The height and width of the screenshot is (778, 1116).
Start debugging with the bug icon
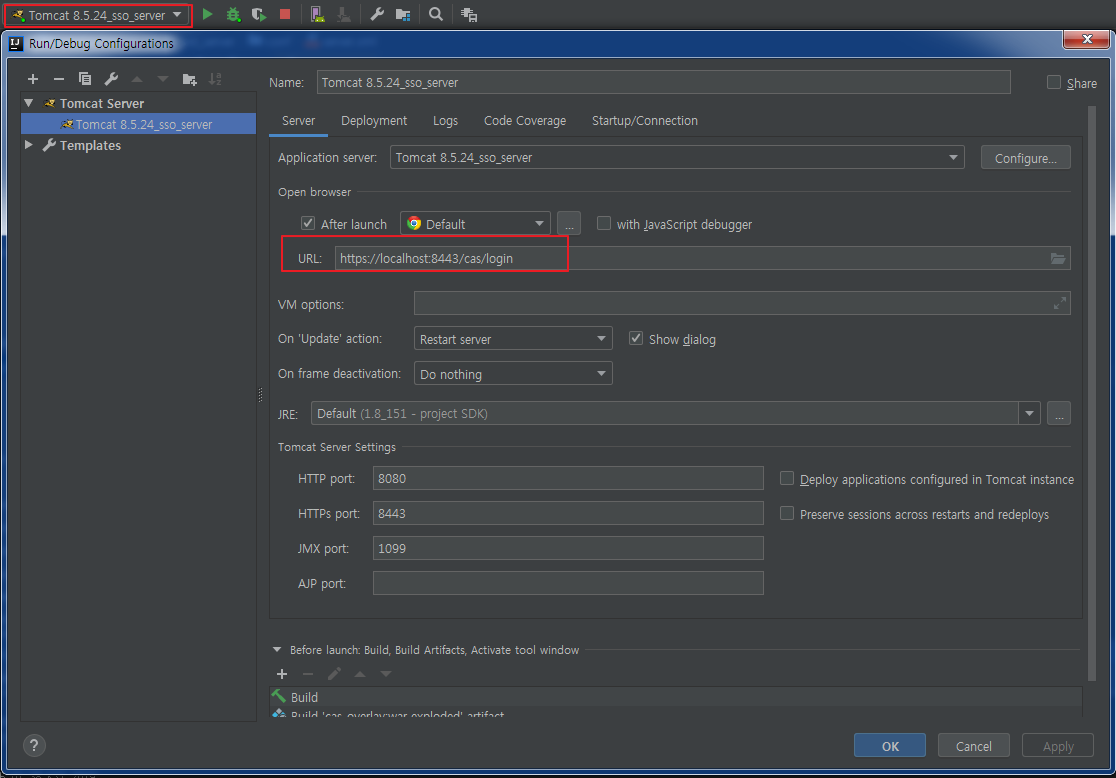point(233,14)
